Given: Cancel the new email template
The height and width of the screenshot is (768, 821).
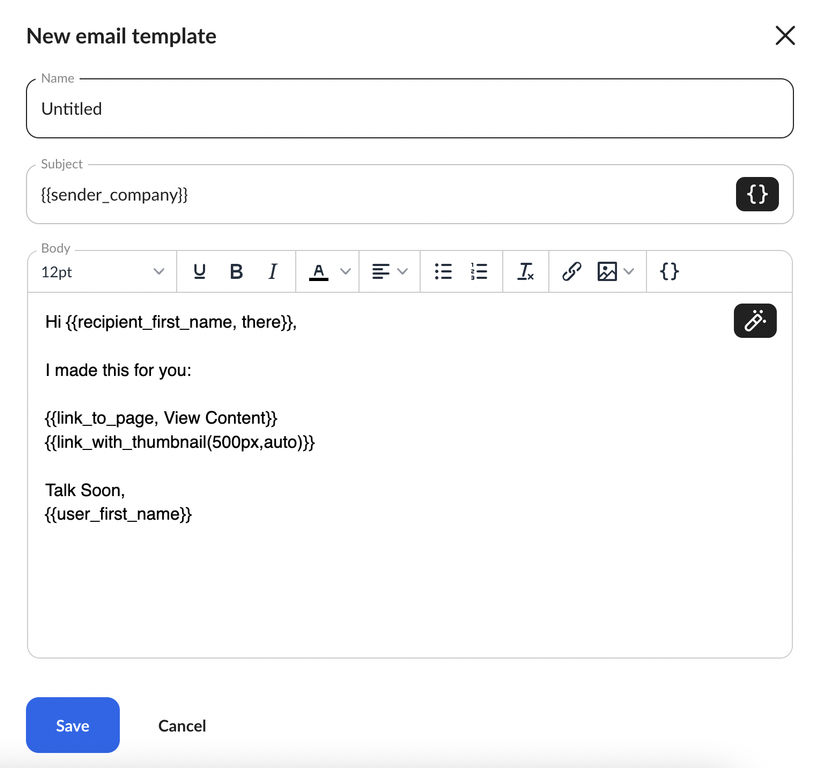Looking at the screenshot, I should (182, 726).
